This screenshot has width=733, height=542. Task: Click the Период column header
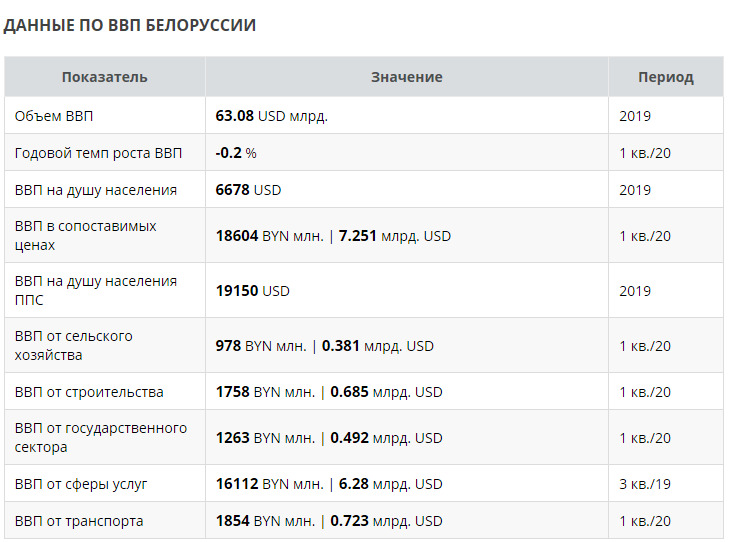coord(666,77)
